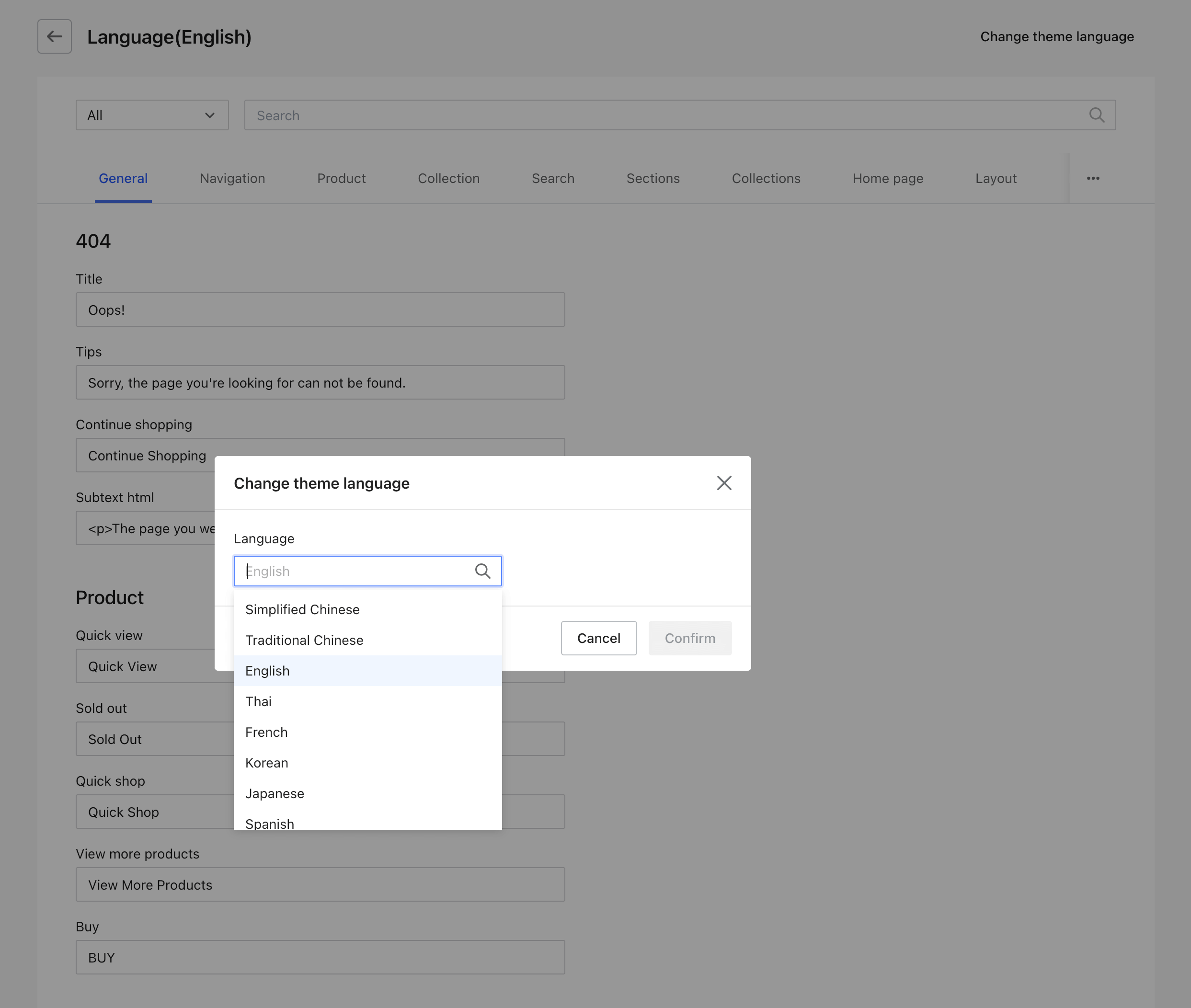Open the Sections tab

pos(653,178)
